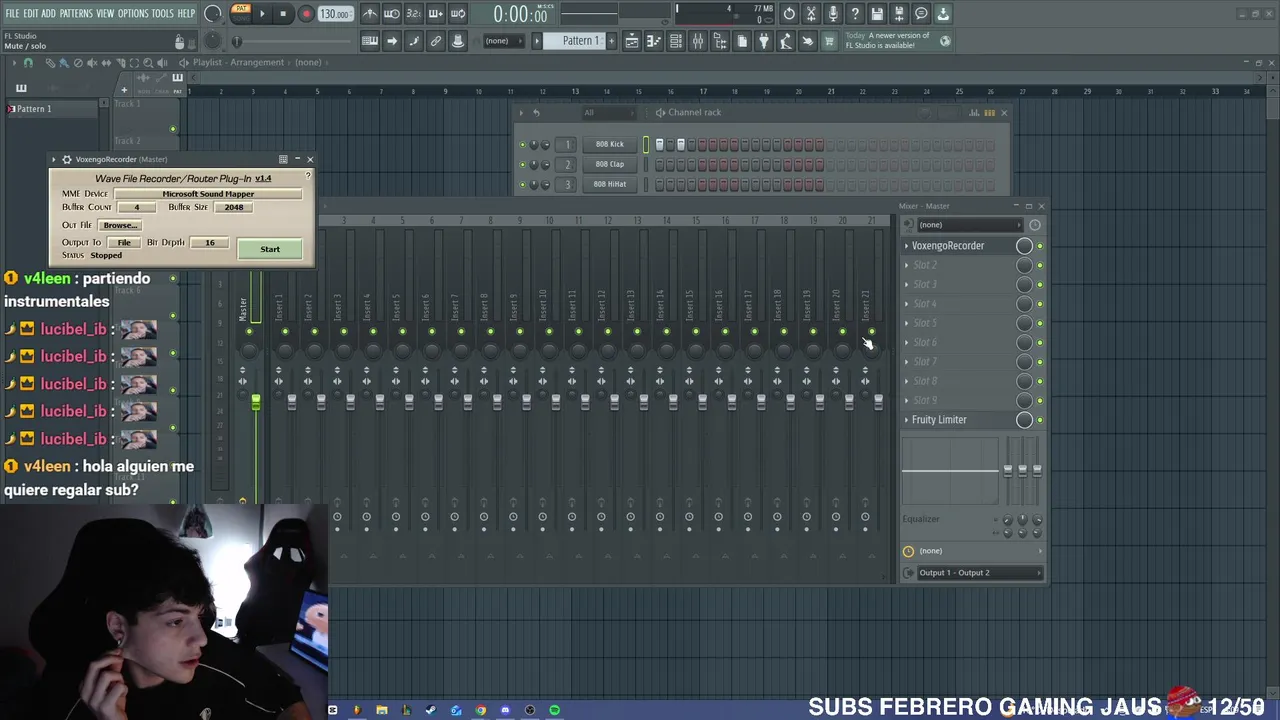
Task: Adjust the Master track volume fader
Action: tap(256, 402)
